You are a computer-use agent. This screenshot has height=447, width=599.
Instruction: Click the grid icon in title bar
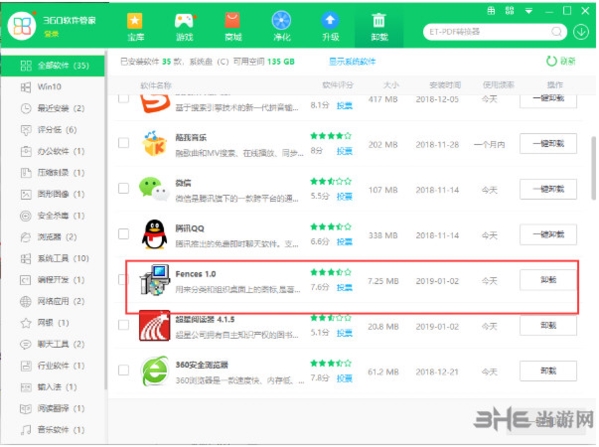pyautogui.click(x=510, y=10)
